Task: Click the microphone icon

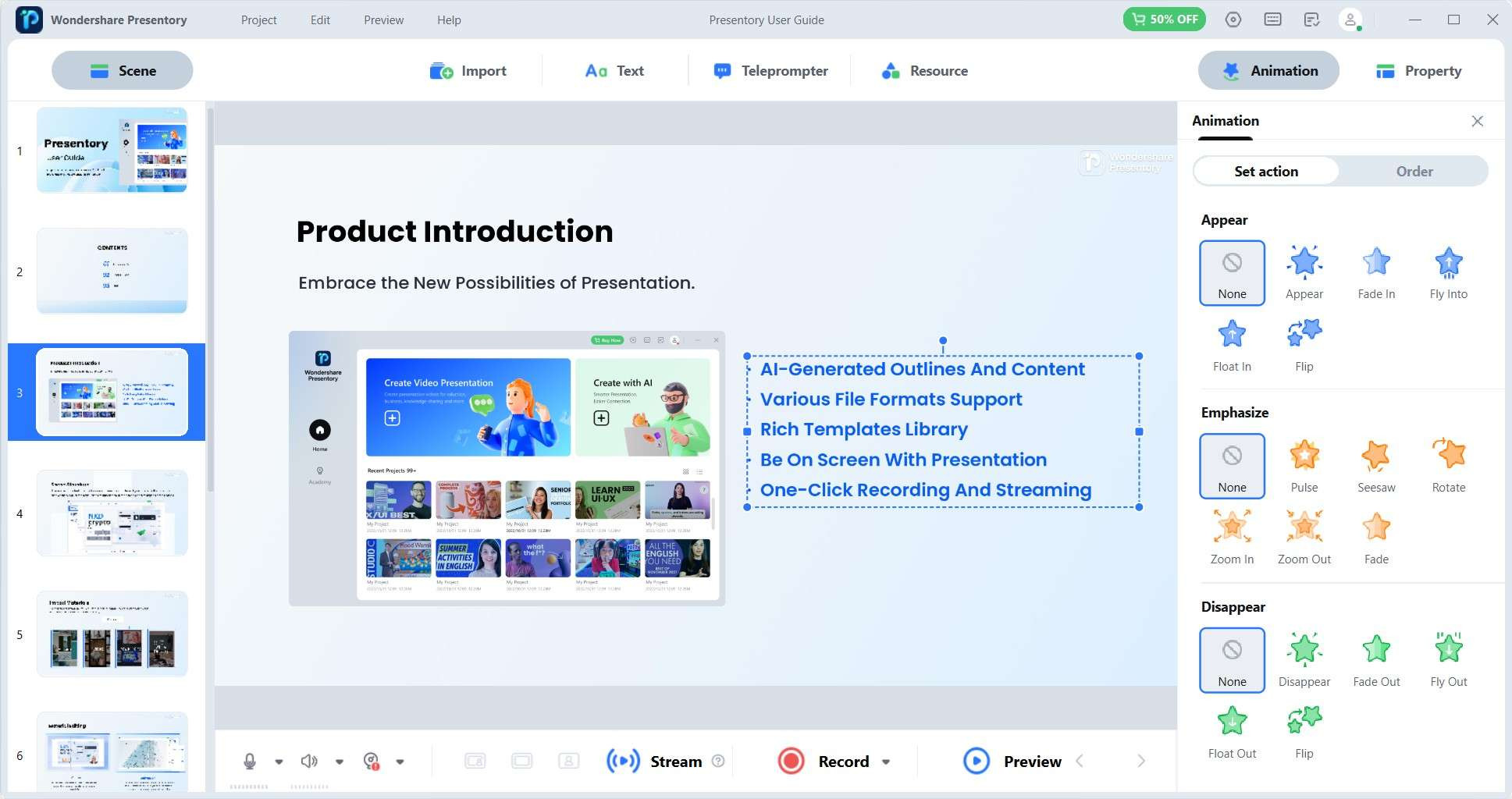Action: pyautogui.click(x=250, y=761)
